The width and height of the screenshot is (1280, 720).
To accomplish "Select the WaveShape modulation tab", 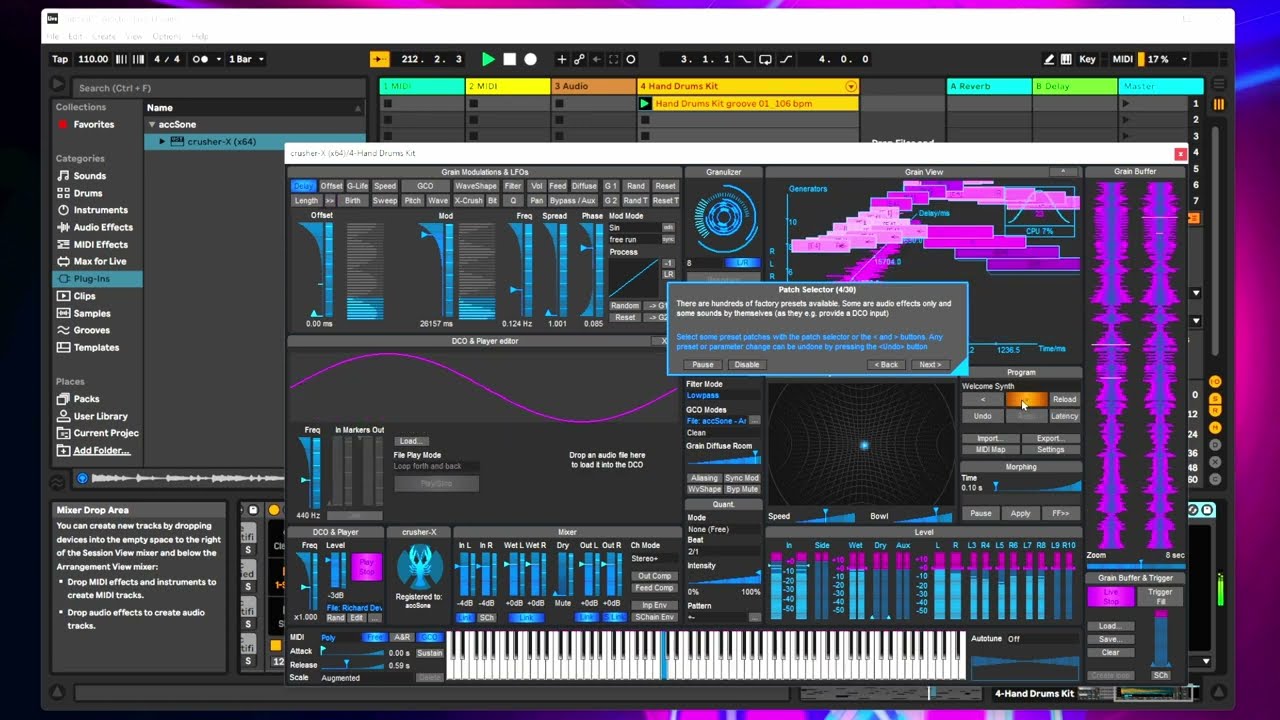I will (x=475, y=186).
